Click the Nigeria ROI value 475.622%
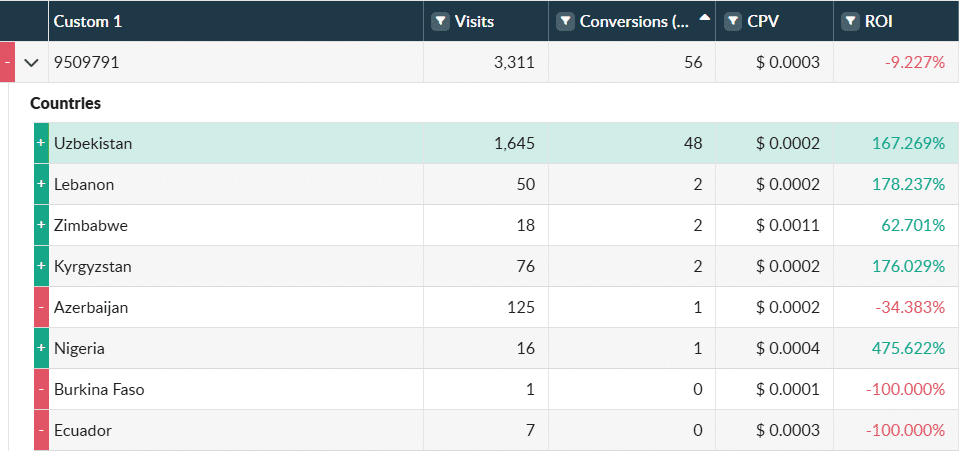 908,349
